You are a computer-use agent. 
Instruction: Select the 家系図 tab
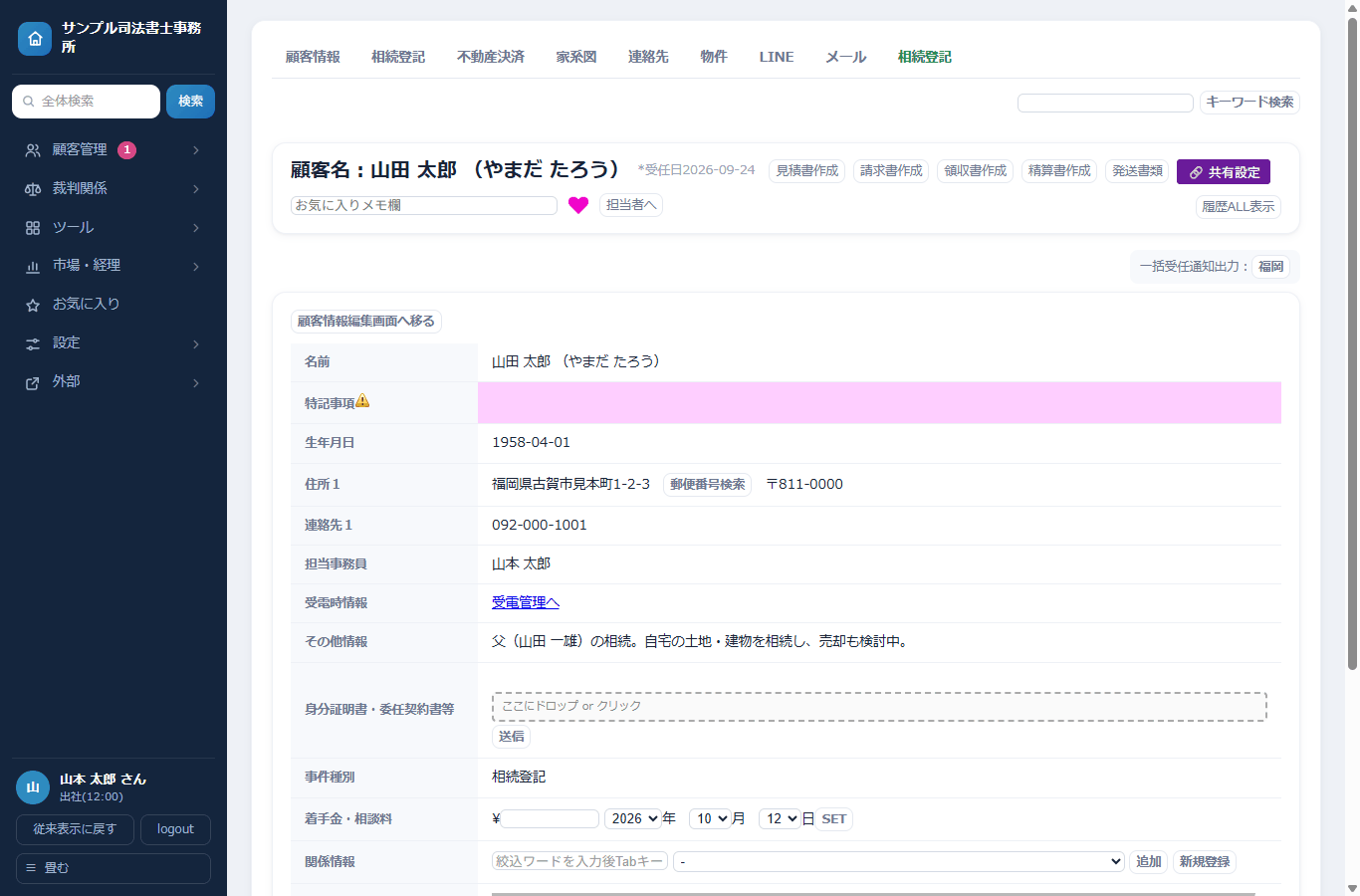click(576, 57)
